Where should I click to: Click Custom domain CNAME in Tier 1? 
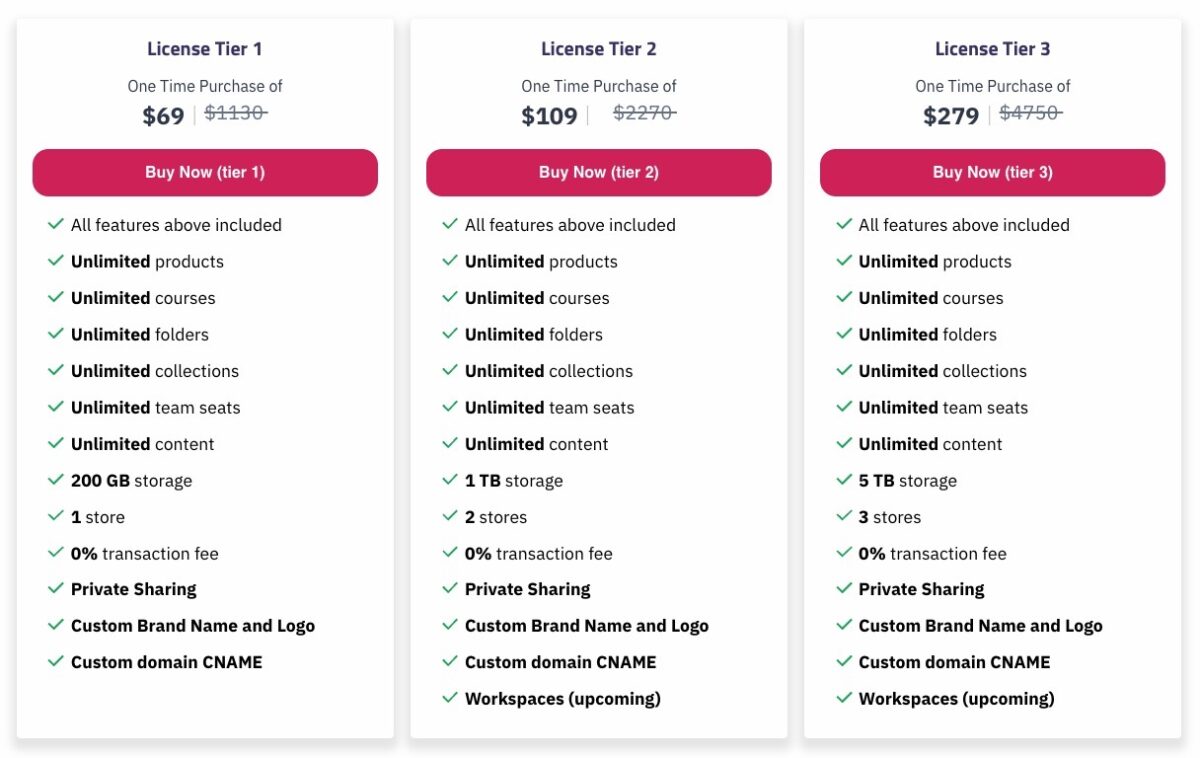[167, 662]
